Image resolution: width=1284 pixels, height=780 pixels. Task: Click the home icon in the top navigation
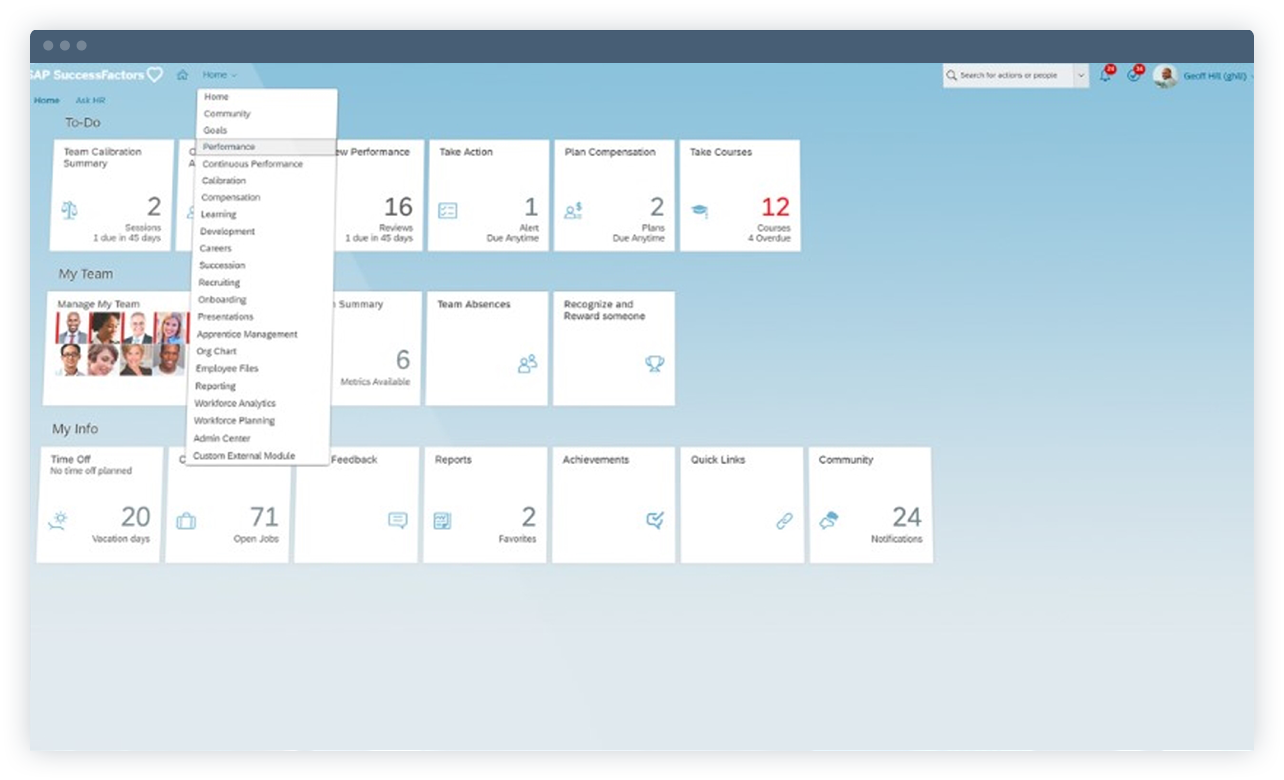[182, 74]
